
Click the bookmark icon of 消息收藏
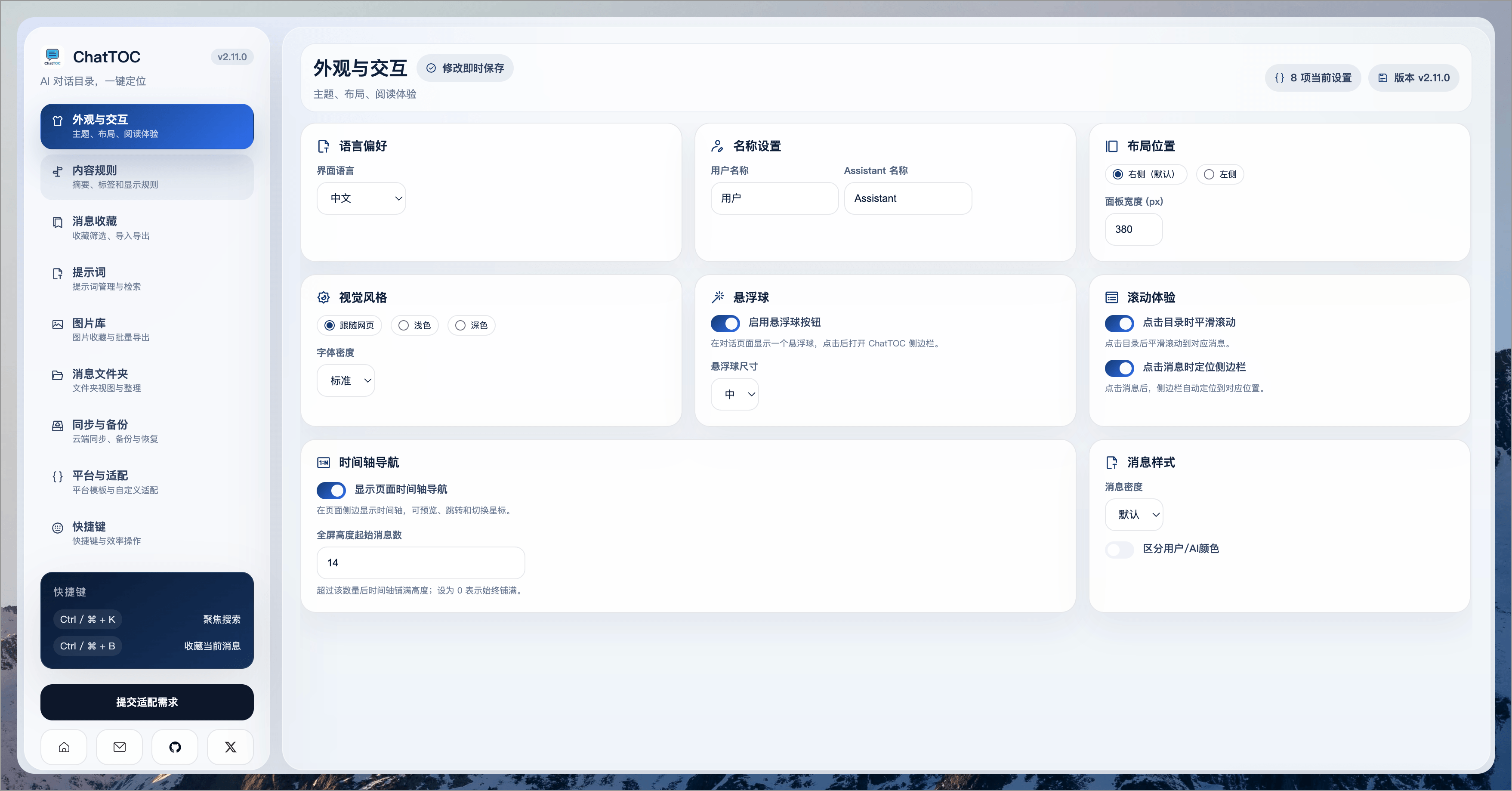coord(58,222)
